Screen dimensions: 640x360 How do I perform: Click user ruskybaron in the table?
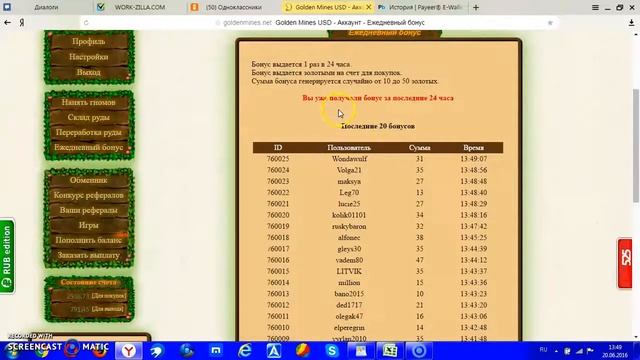tap(349, 227)
